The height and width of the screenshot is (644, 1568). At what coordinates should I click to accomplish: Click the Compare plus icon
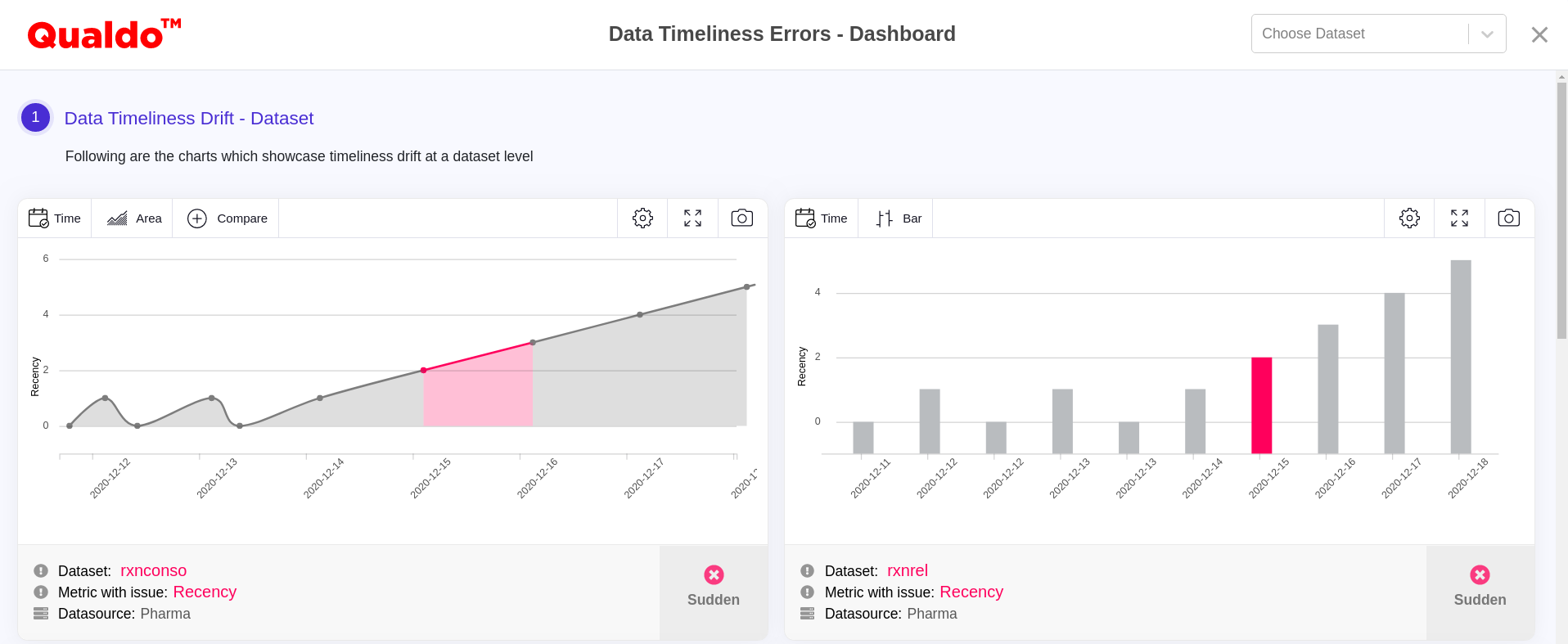(197, 218)
